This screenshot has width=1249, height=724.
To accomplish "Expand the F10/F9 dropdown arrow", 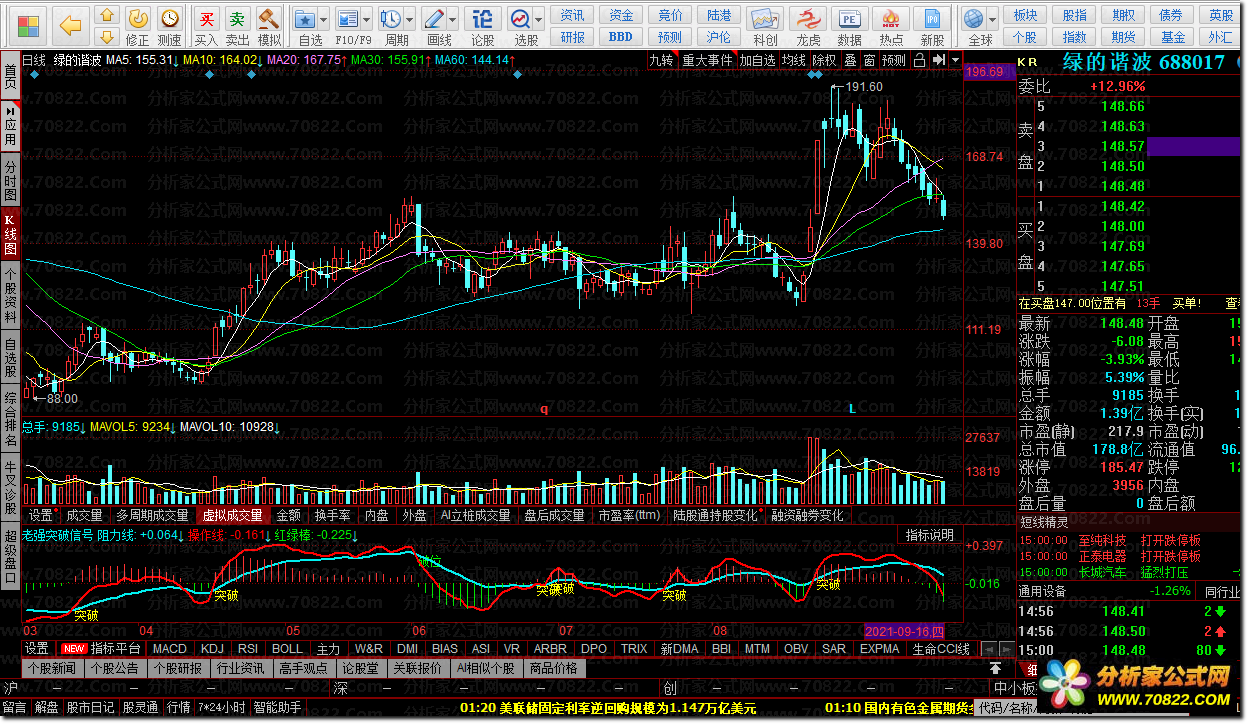I will [366, 19].
